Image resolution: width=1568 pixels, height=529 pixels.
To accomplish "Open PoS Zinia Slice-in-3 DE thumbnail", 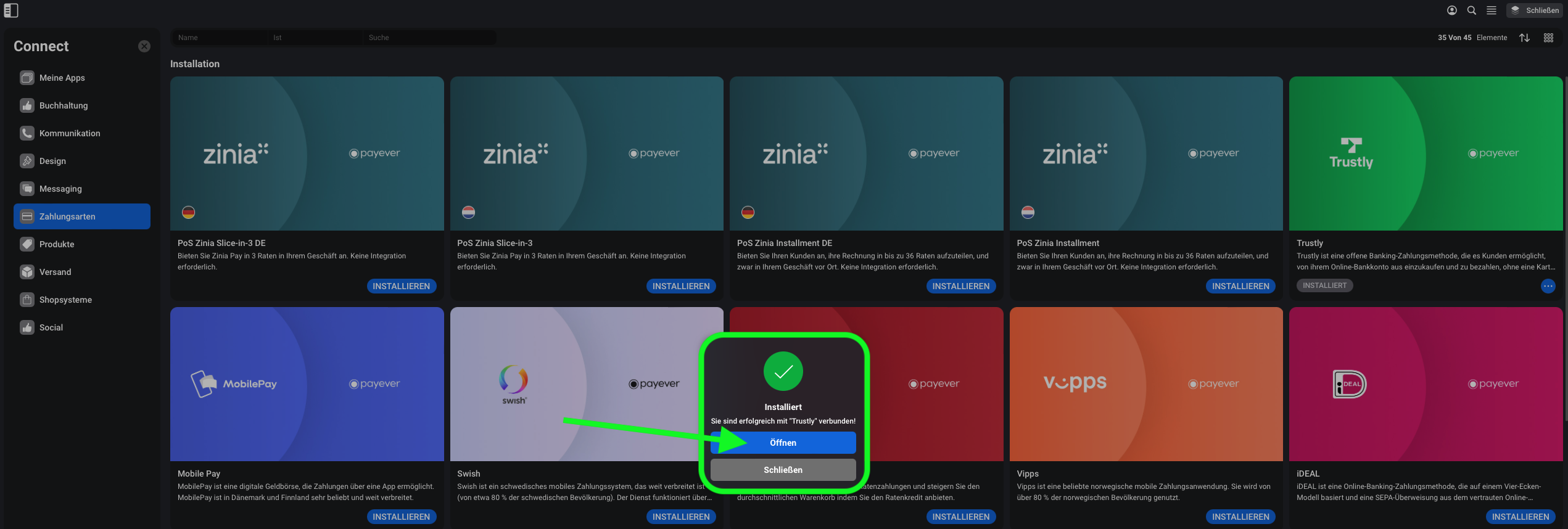I will click(307, 154).
